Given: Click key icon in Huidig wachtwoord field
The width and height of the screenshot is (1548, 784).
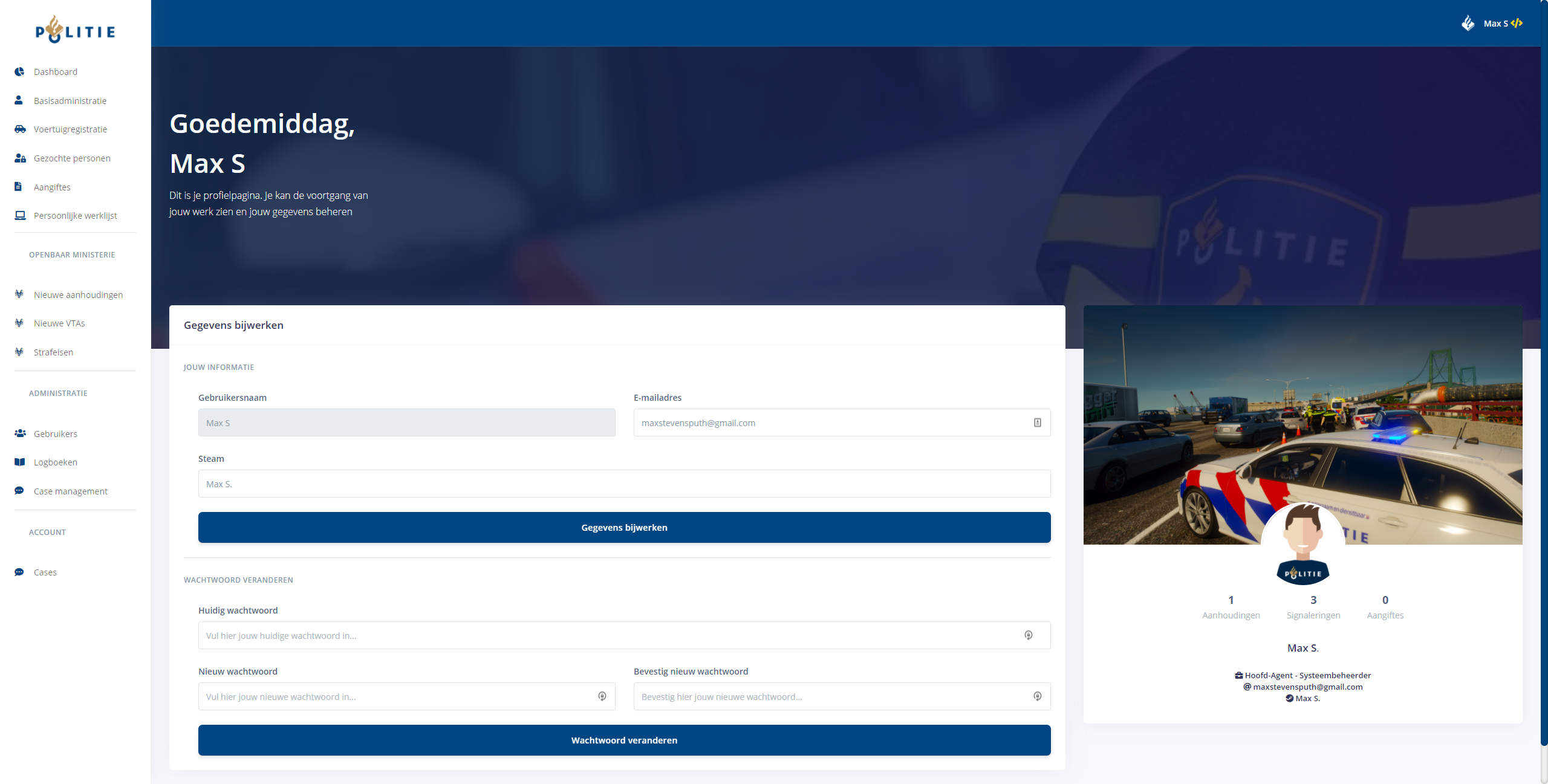Looking at the screenshot, I should pos(1028,635).
